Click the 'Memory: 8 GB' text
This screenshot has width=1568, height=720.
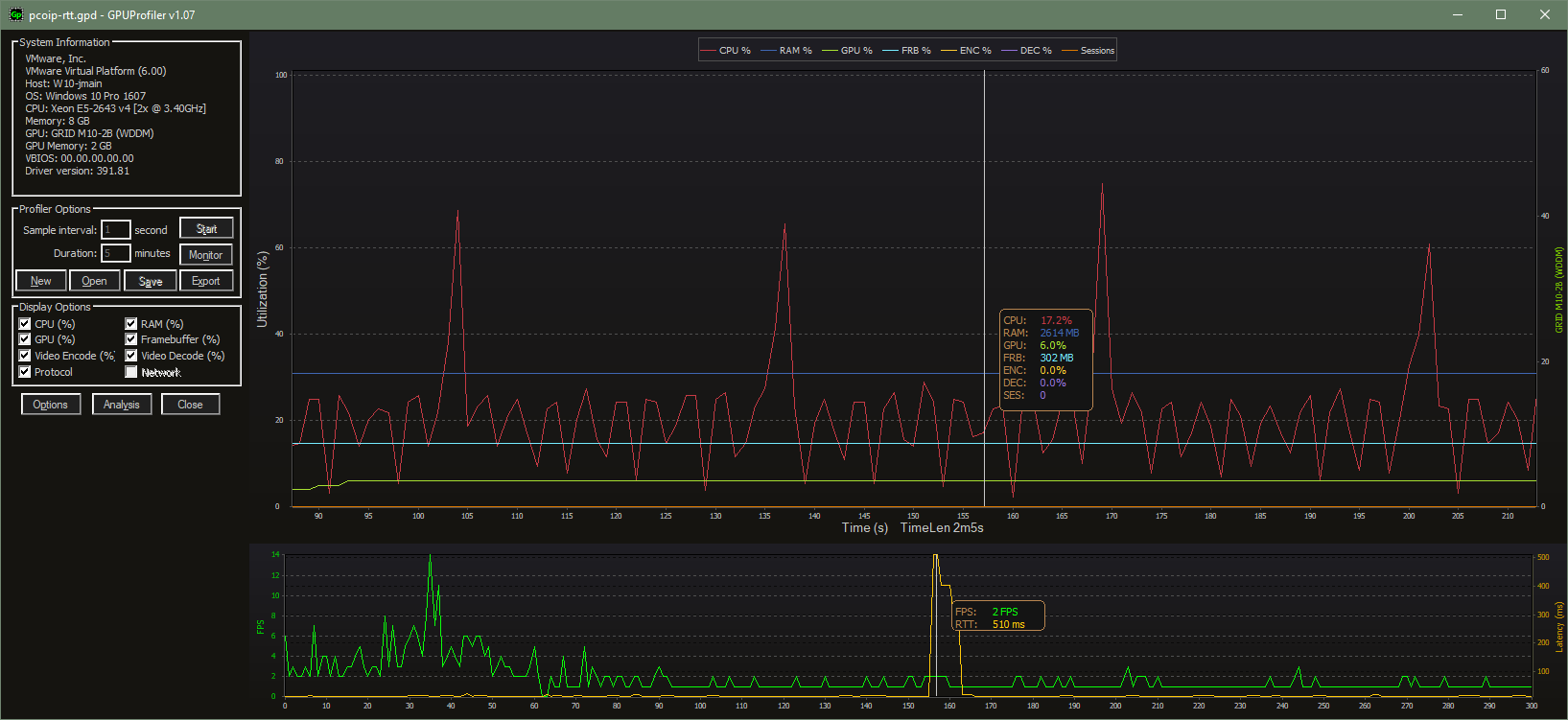pos(58,121)
